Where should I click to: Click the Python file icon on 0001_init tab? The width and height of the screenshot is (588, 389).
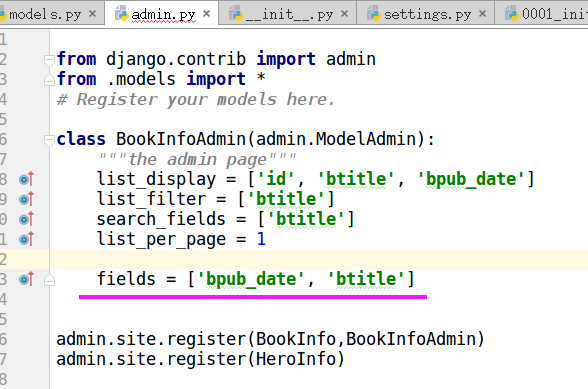click(512, 14)
